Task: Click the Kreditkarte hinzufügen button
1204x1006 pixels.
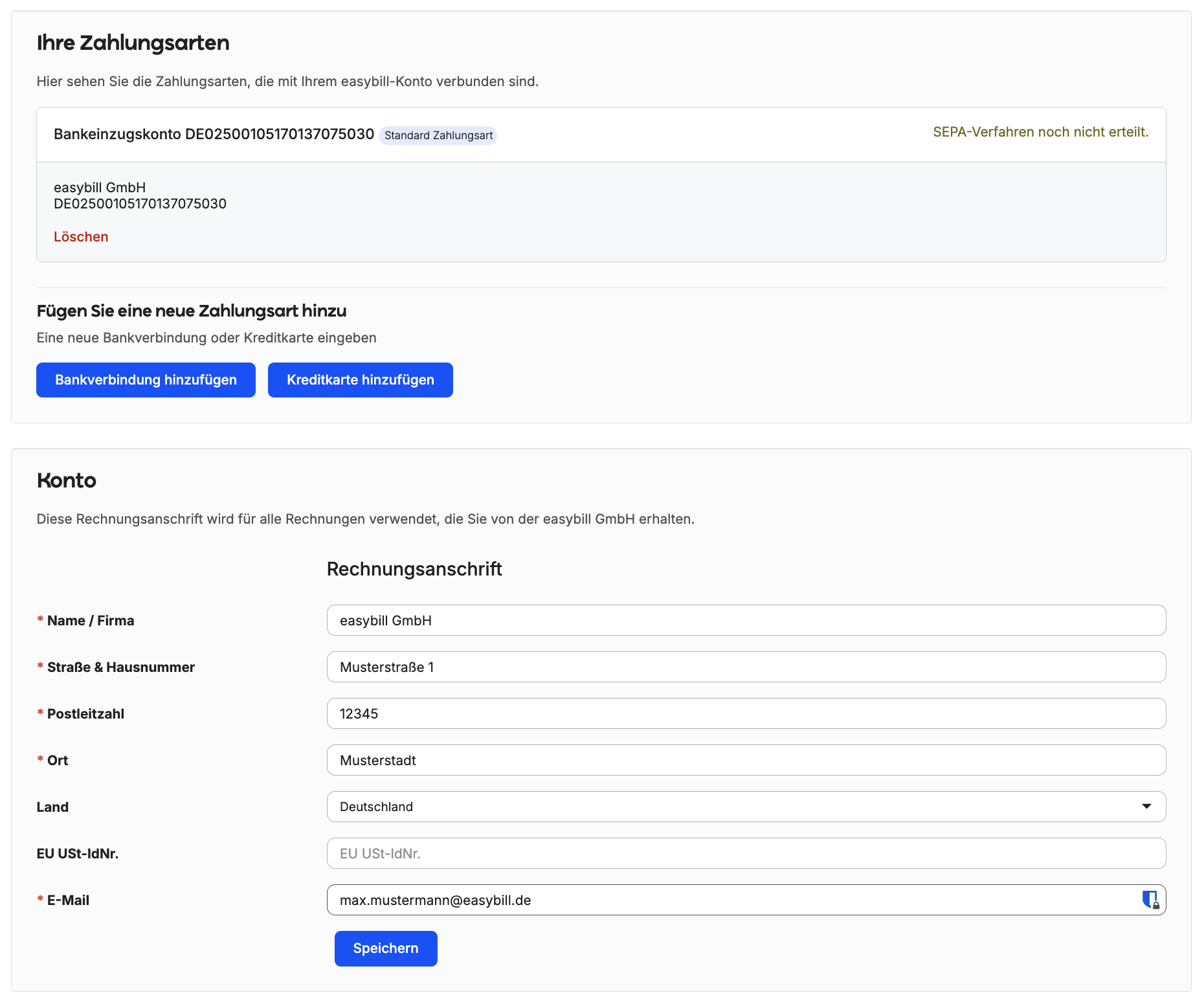Action: coord(361,380)
